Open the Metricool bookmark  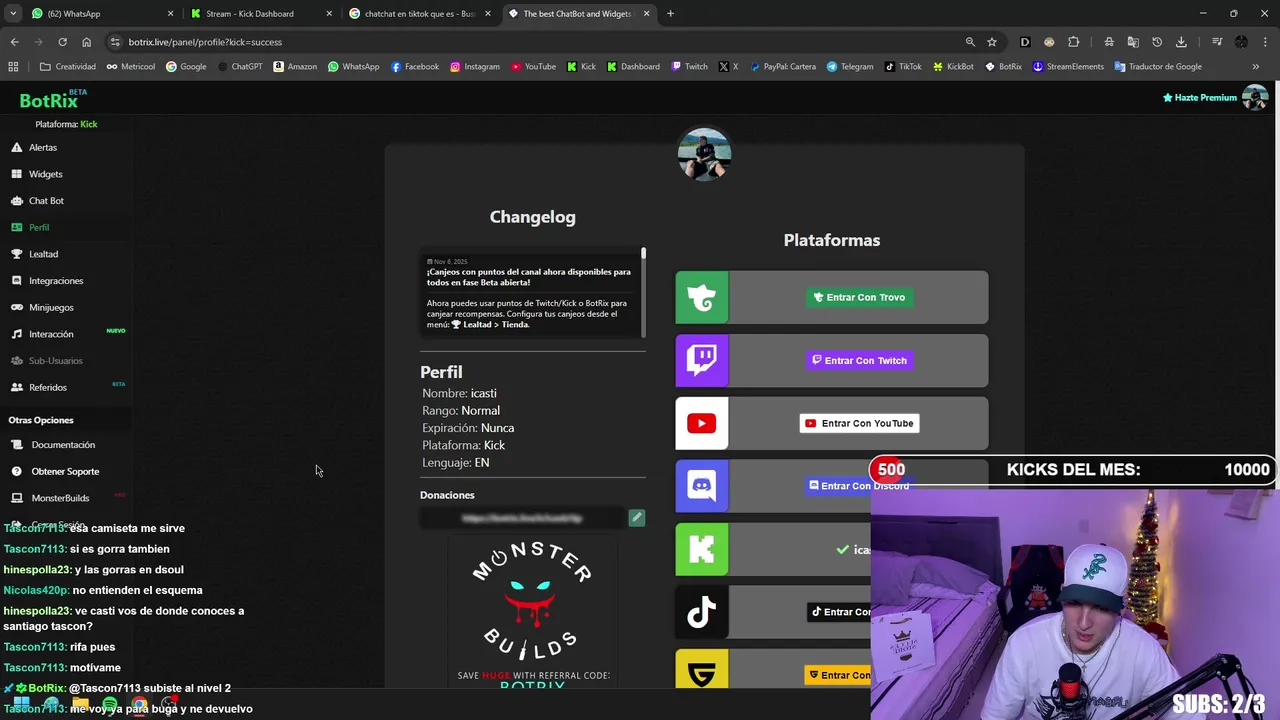click(x=130, y=67)
